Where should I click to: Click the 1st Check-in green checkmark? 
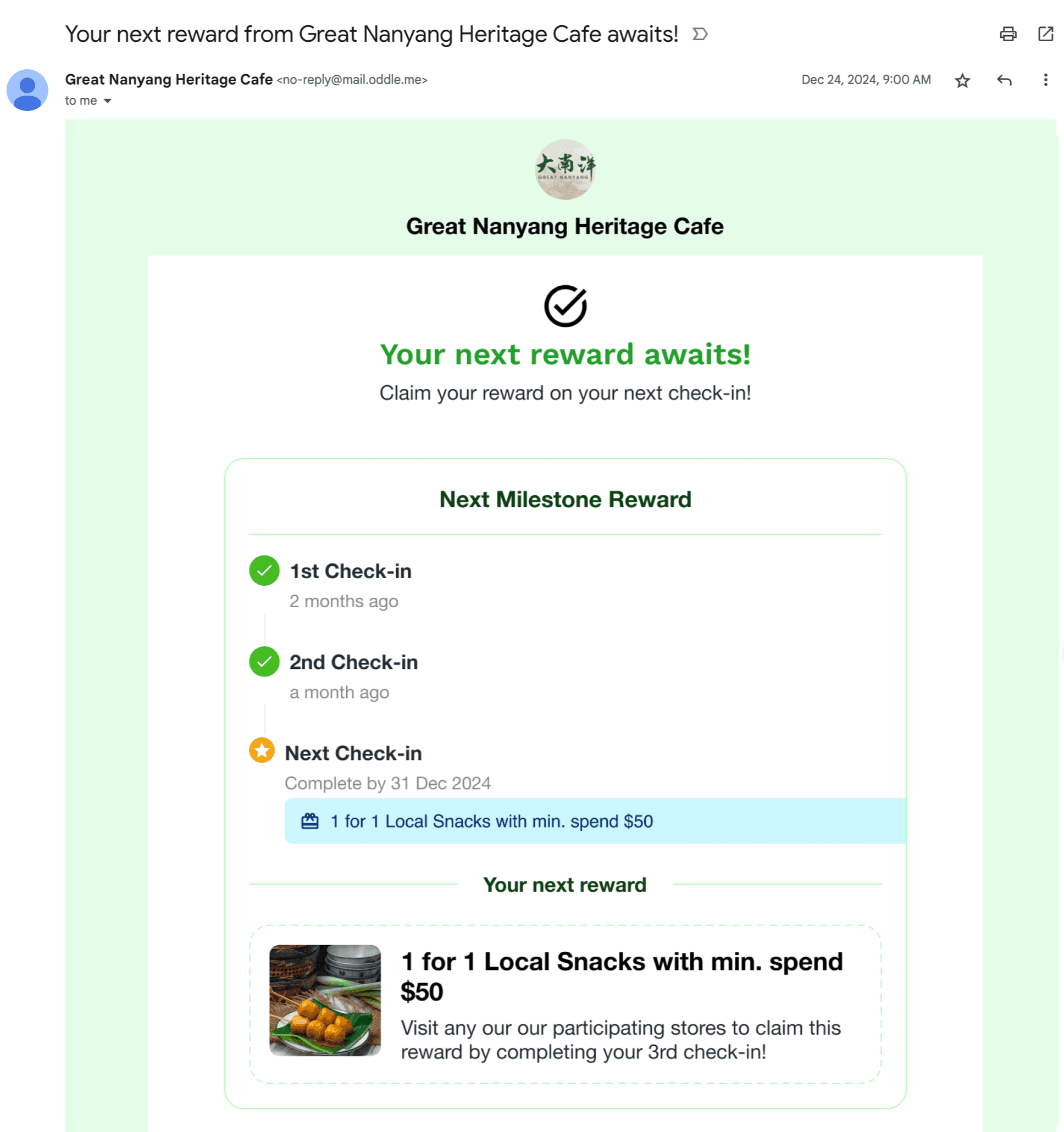coord(264,570)
